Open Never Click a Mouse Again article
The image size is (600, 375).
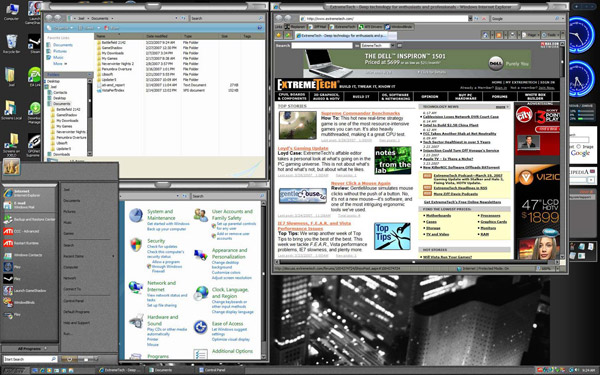click(x=360, y=183)
